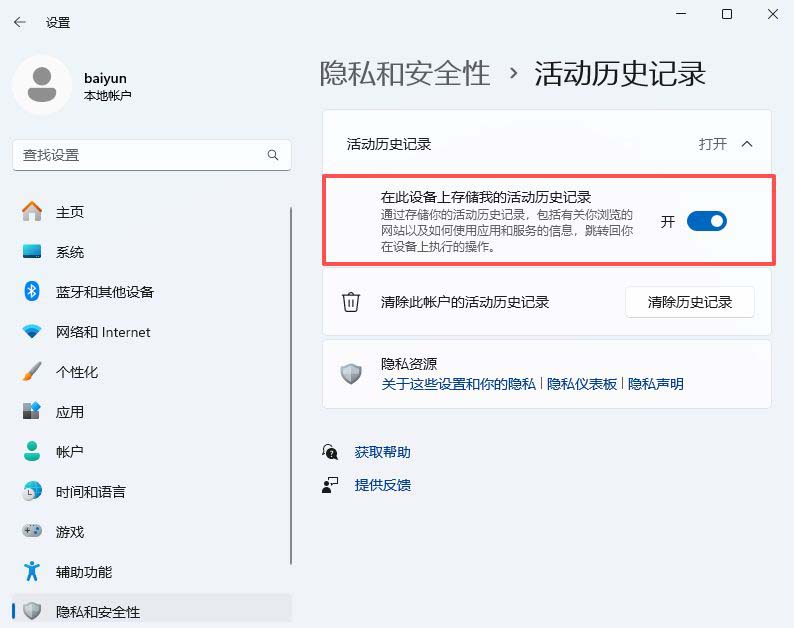Screen dimensions: 794x628
Task: Click the 隐私资源 shield icon
Action: point(350,374)
